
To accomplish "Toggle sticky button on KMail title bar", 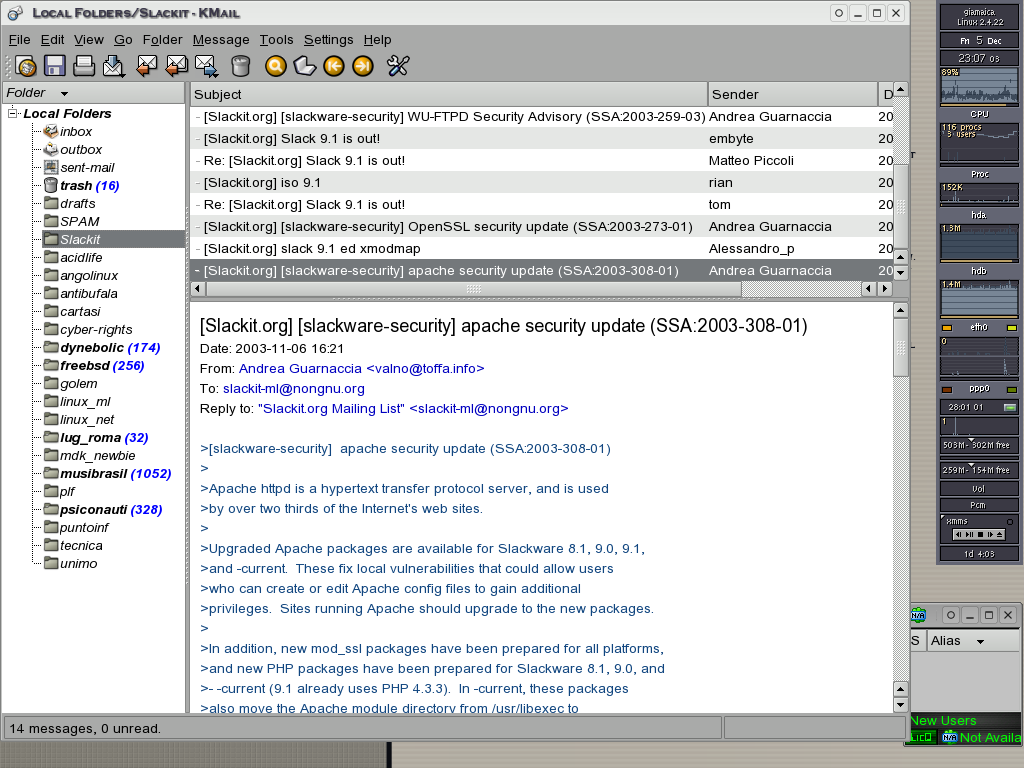I will pos(839,13).
